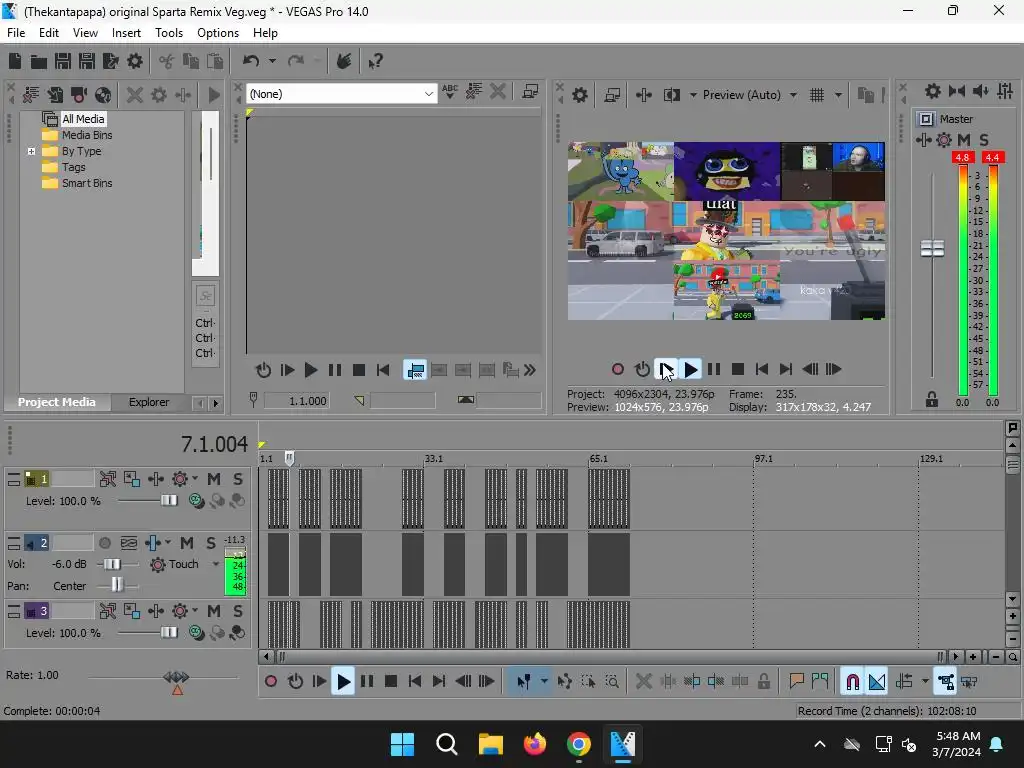Arm audio track 2 for record
The image size is (1024, 768).
tap(104, 543)
